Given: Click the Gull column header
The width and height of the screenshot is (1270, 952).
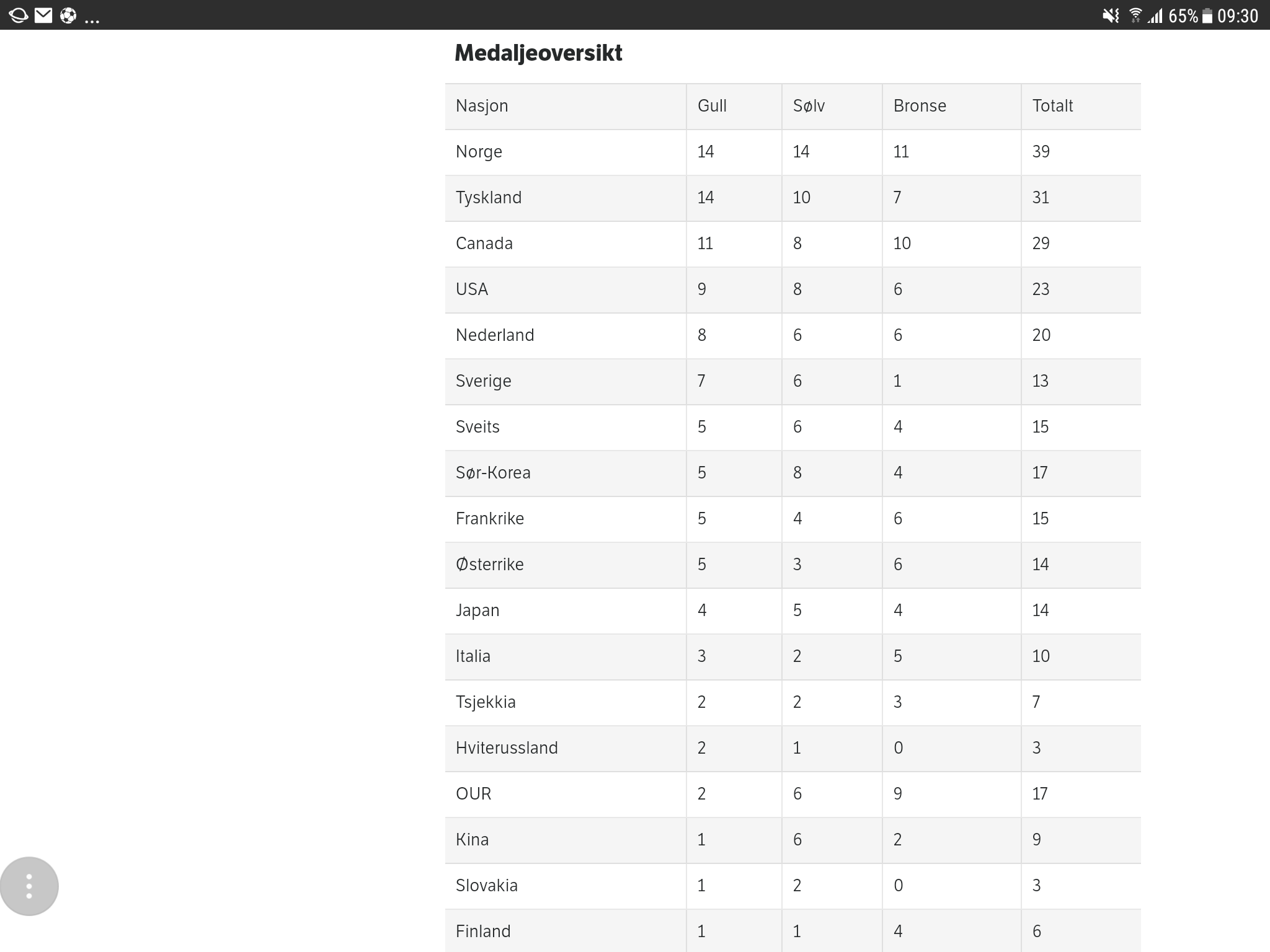Looking at the screenshot, I should (x=712, y=106).
